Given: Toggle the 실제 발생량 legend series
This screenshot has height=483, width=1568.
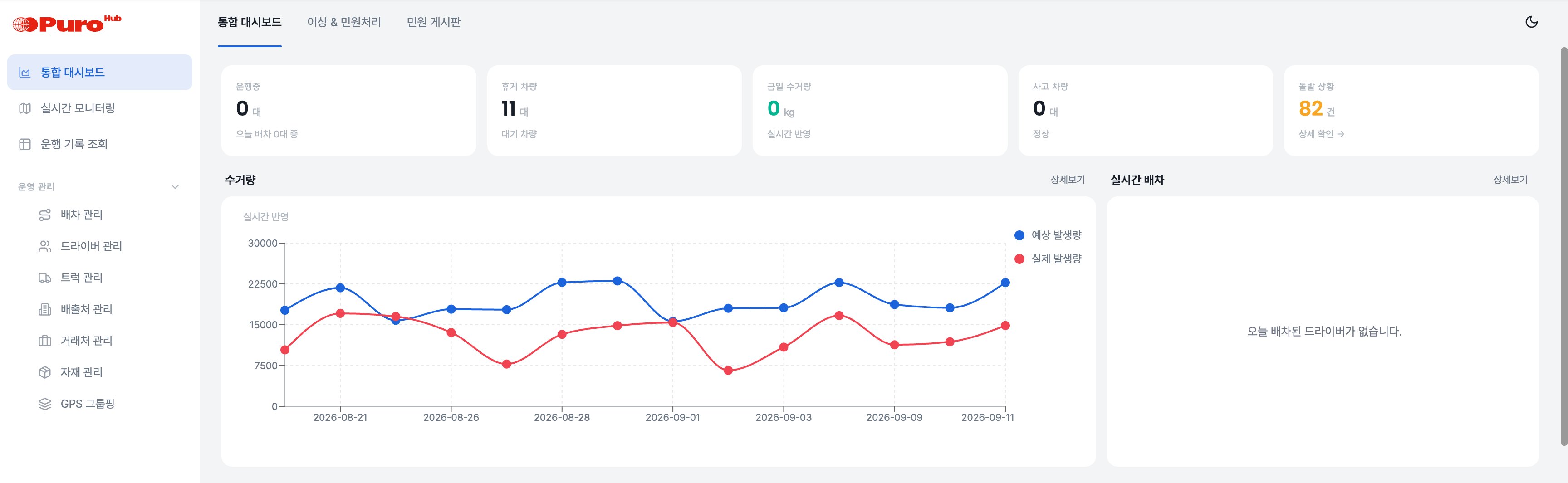Looking at the screenshot, I should pos(1048,259).
